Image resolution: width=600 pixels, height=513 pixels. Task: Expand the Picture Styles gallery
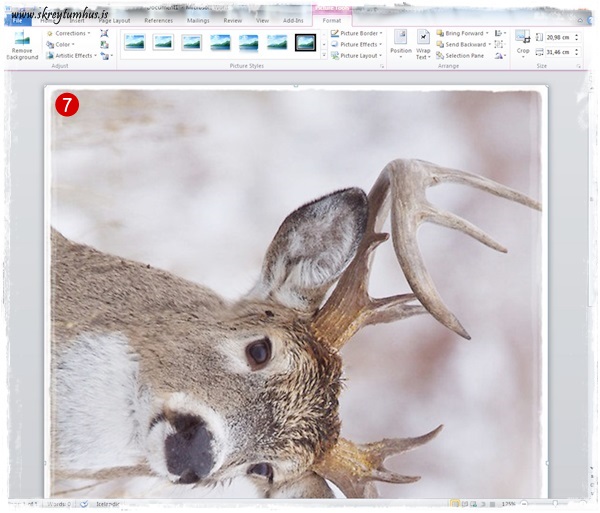[x=324, y=56]
